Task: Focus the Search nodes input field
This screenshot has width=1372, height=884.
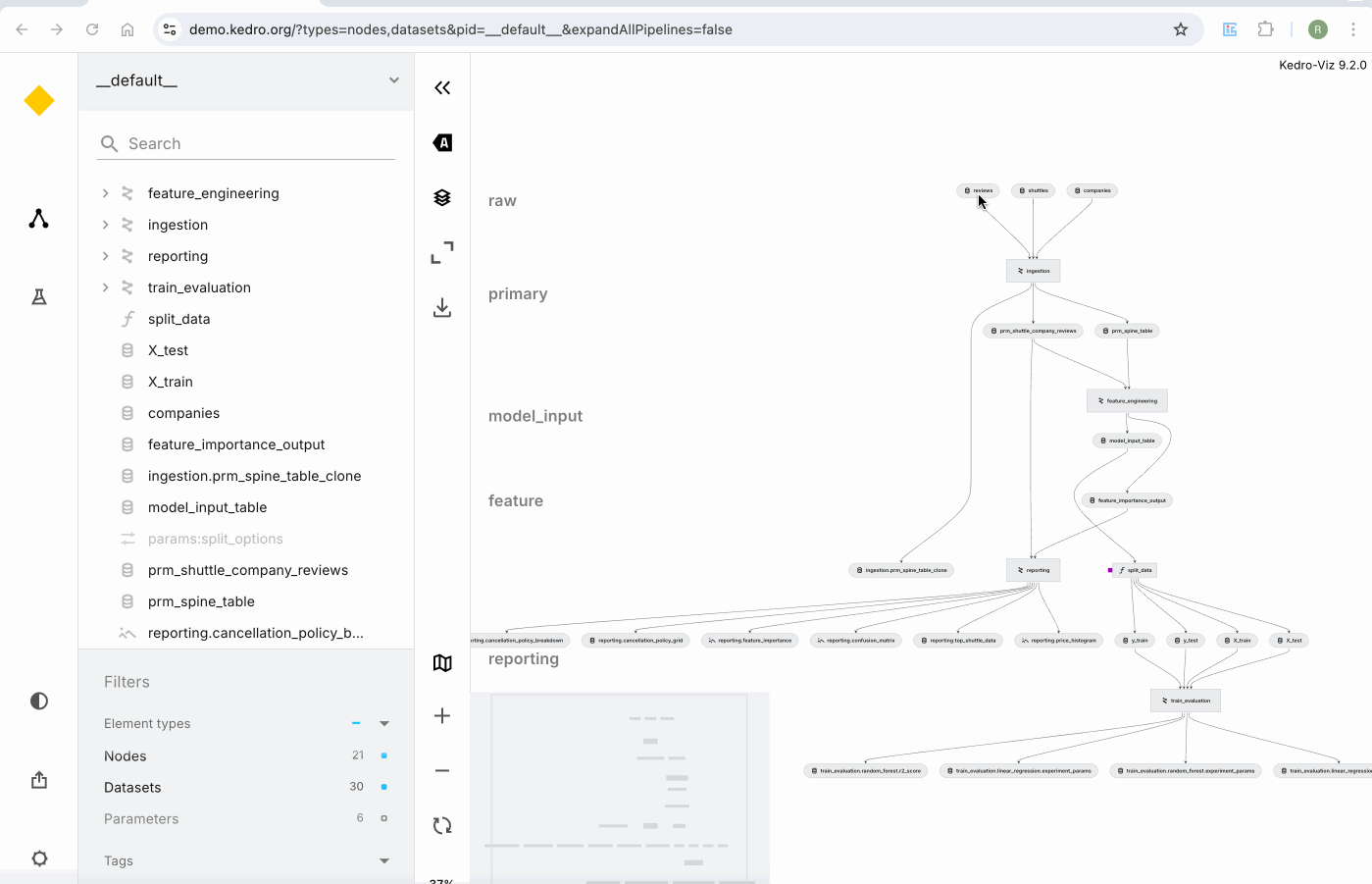Action: (x=246, y=144)
